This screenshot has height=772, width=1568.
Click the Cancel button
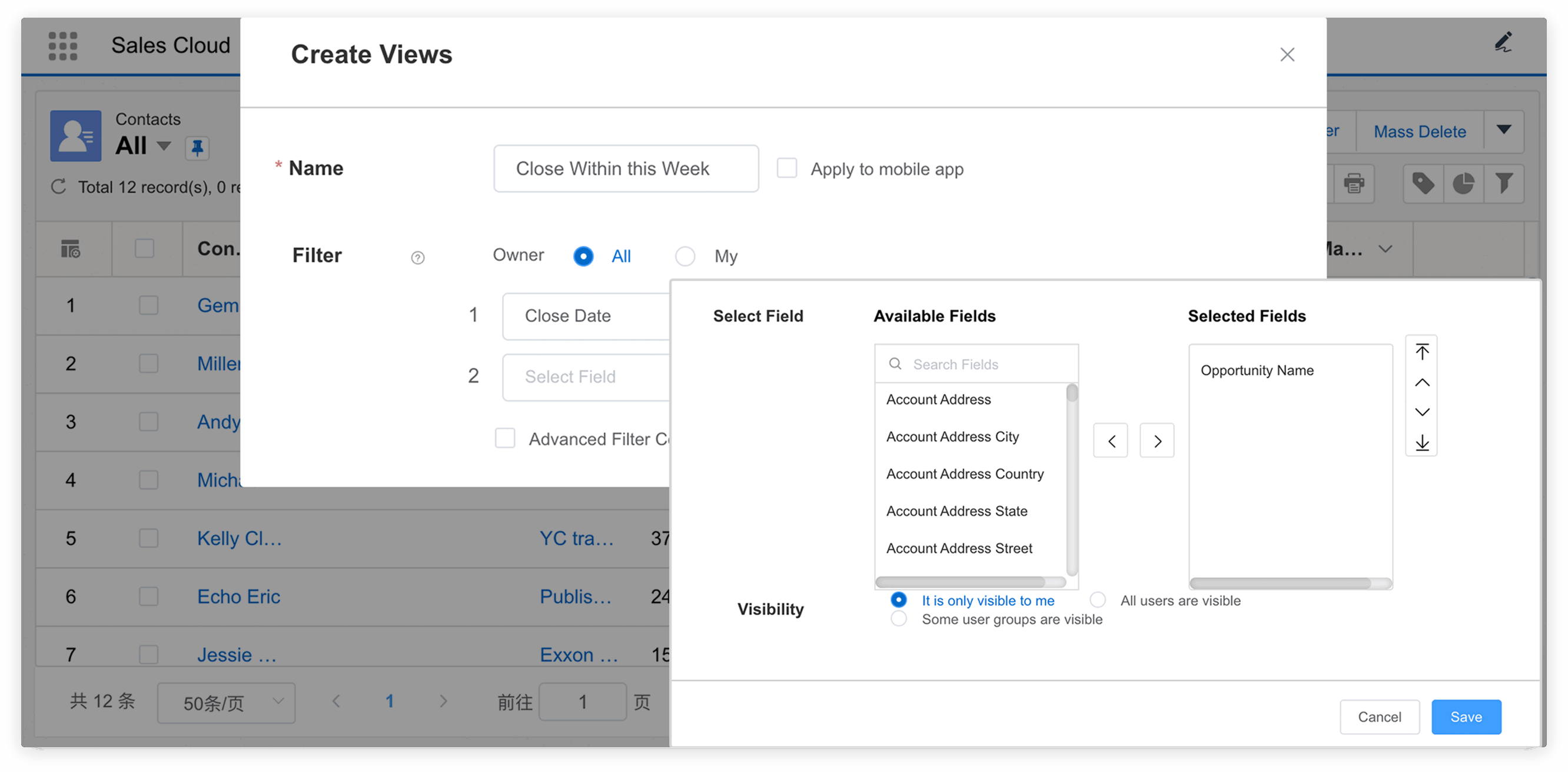[1378, 717]
